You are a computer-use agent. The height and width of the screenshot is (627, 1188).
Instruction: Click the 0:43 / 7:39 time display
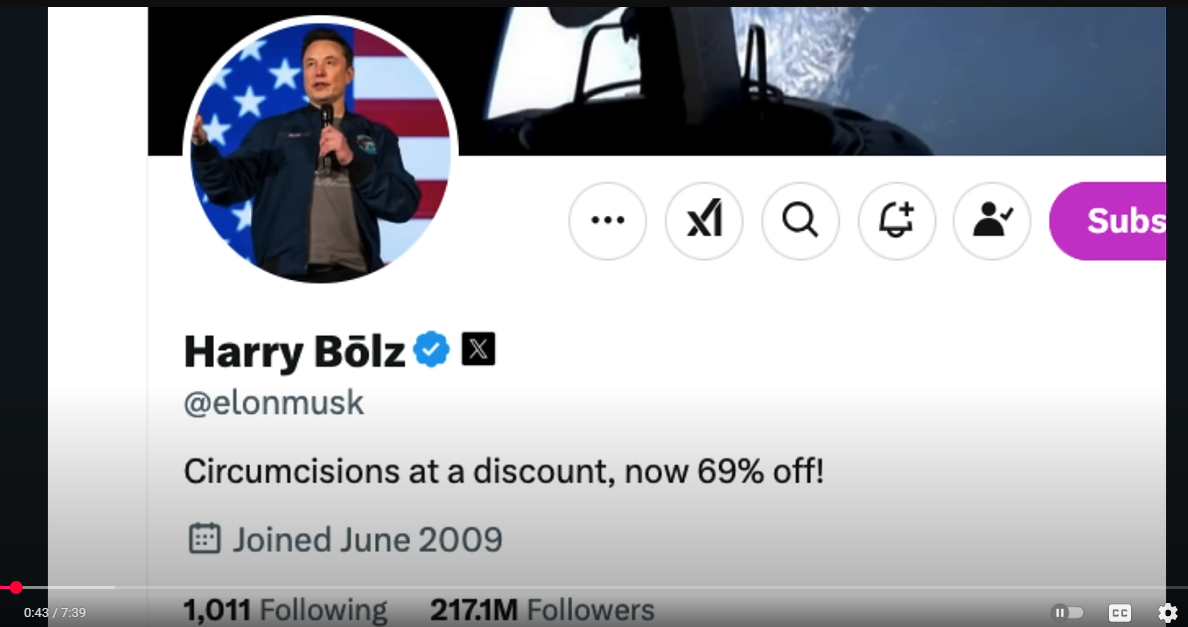(x=55, y=613)
